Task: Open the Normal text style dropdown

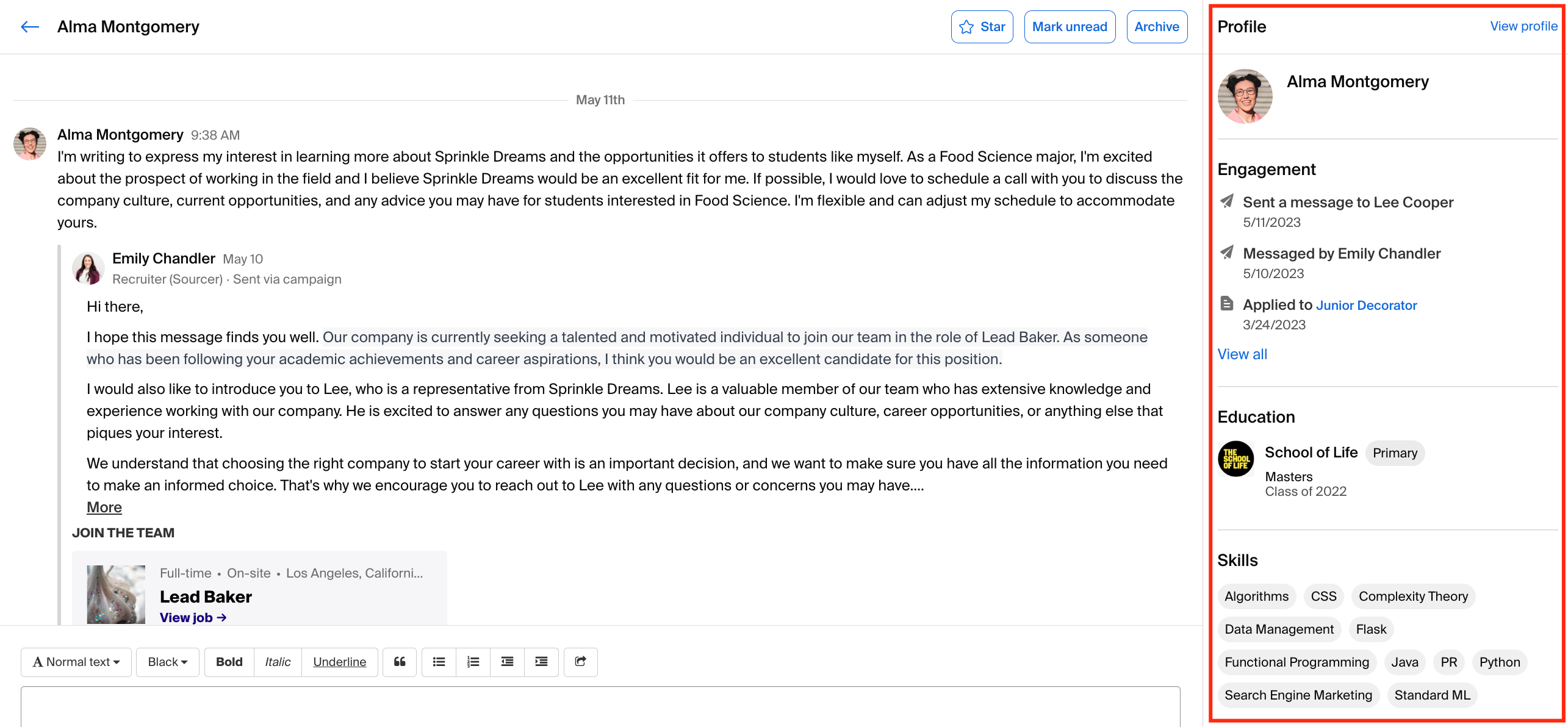Action: coord(76,662)
